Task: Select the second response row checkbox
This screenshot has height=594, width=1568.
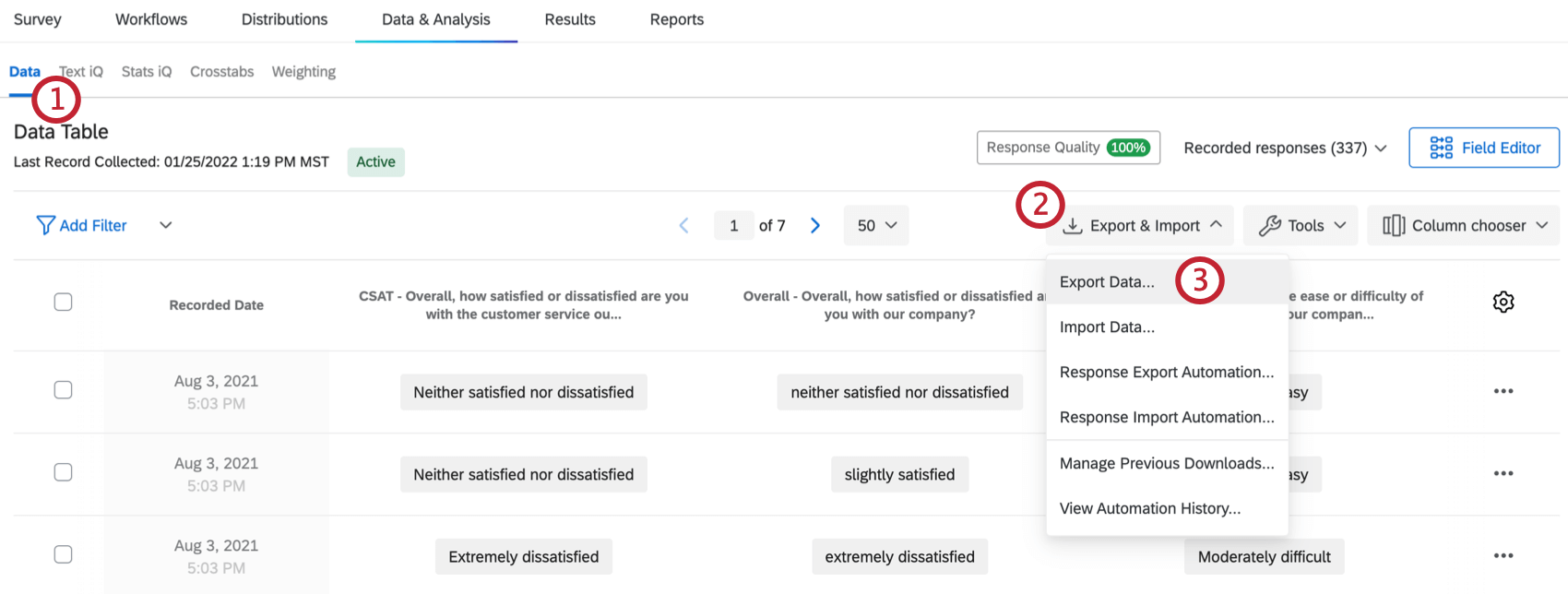Action: click(x=63, y=472)
